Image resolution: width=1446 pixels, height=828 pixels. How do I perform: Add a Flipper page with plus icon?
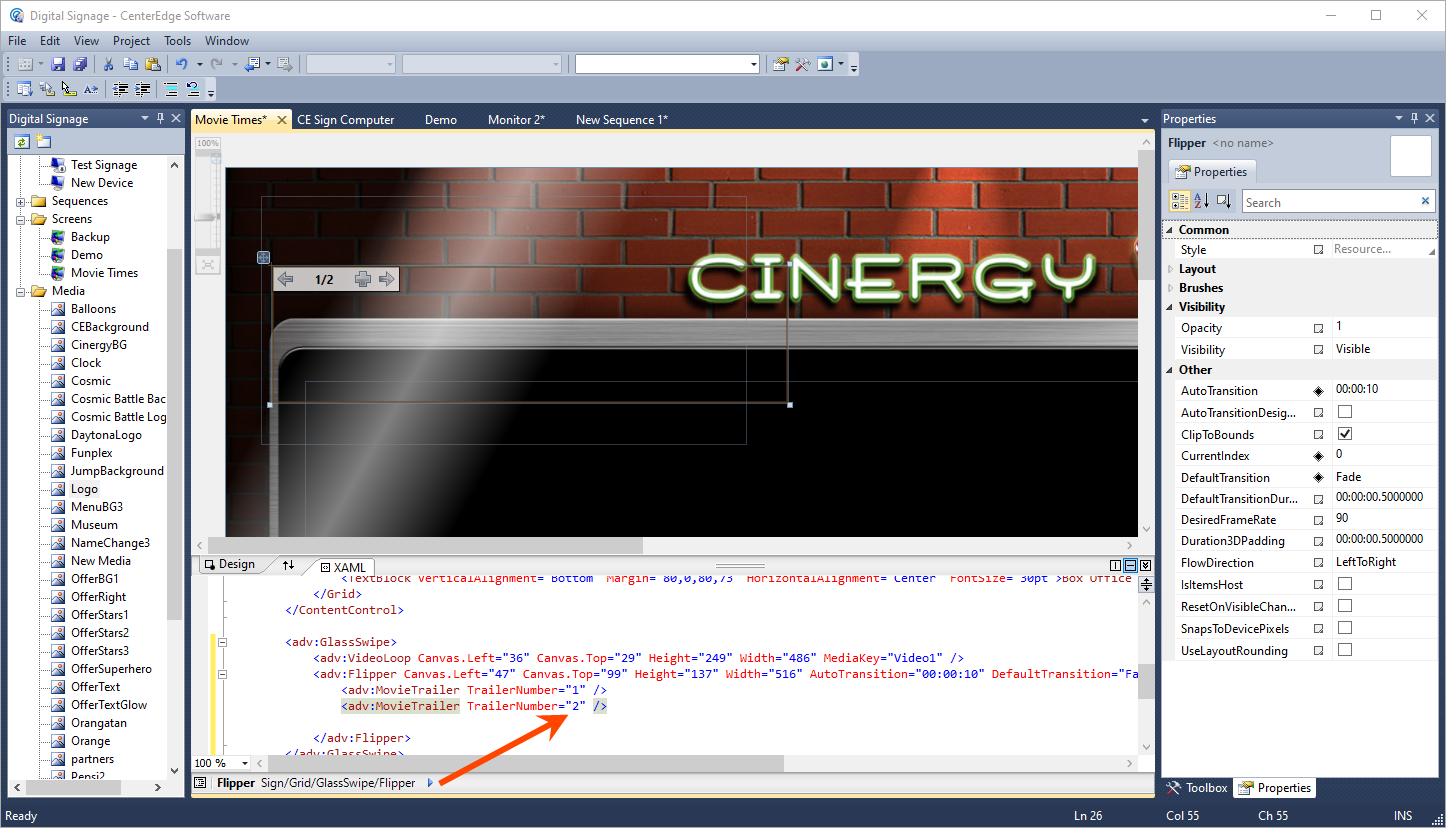(x=362, y=279)
